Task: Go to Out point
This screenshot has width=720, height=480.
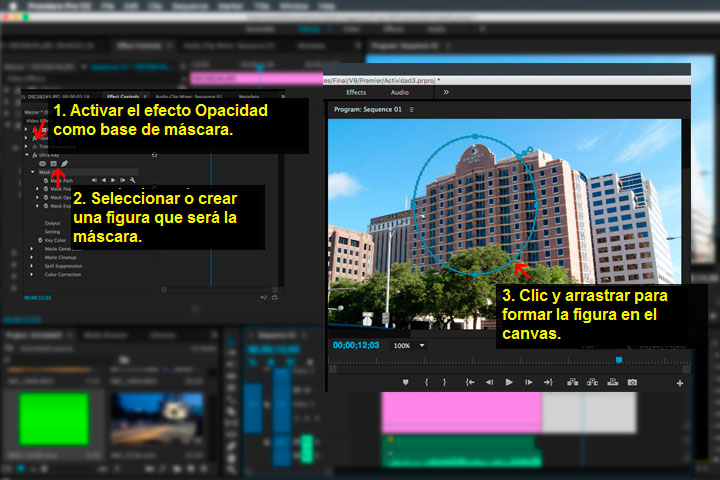Action: pyautogui.click(x=548, y=382)
